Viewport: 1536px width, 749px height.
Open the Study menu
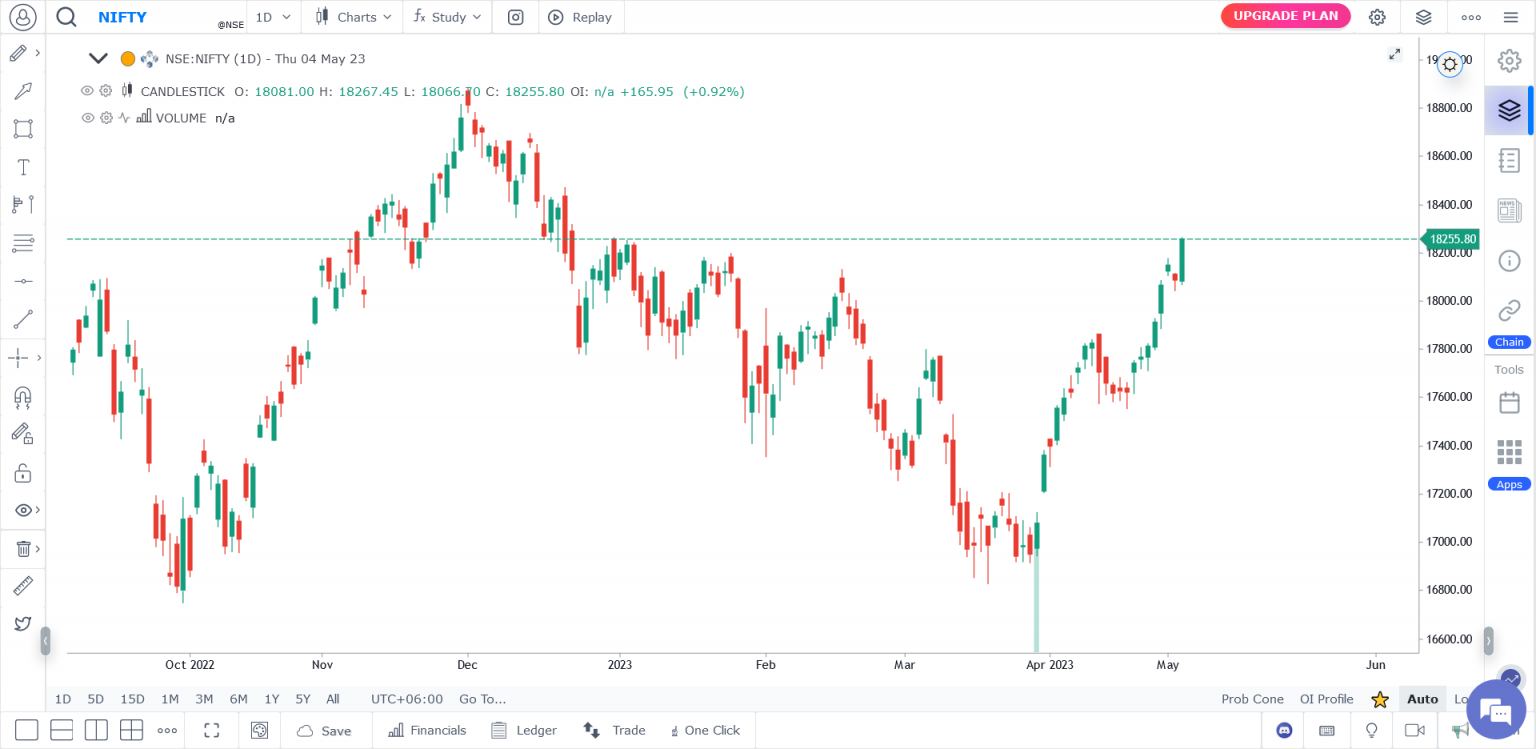448,17
